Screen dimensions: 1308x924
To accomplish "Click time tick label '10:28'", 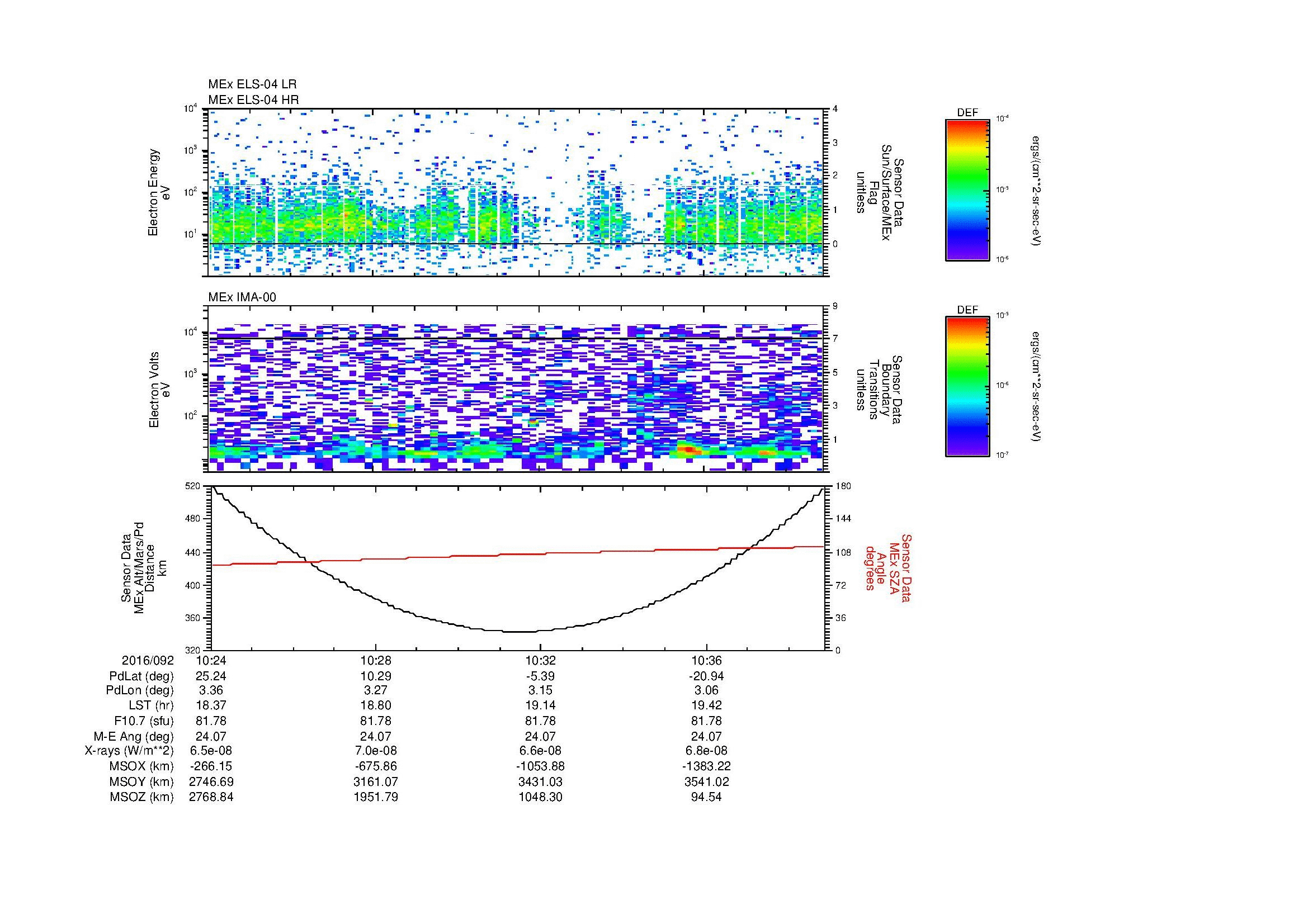I will 375,660.
